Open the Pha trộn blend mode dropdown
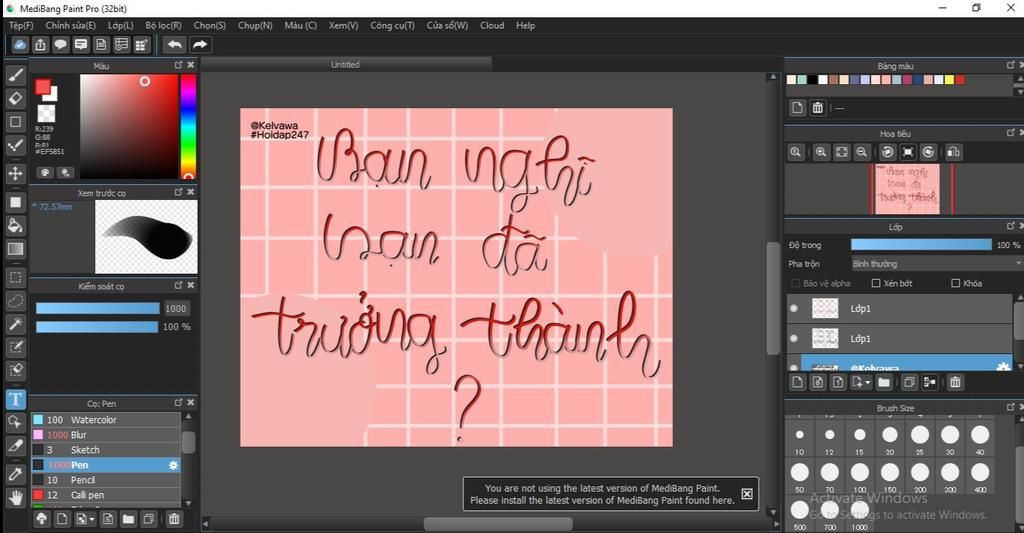 [x=936, y=263]
